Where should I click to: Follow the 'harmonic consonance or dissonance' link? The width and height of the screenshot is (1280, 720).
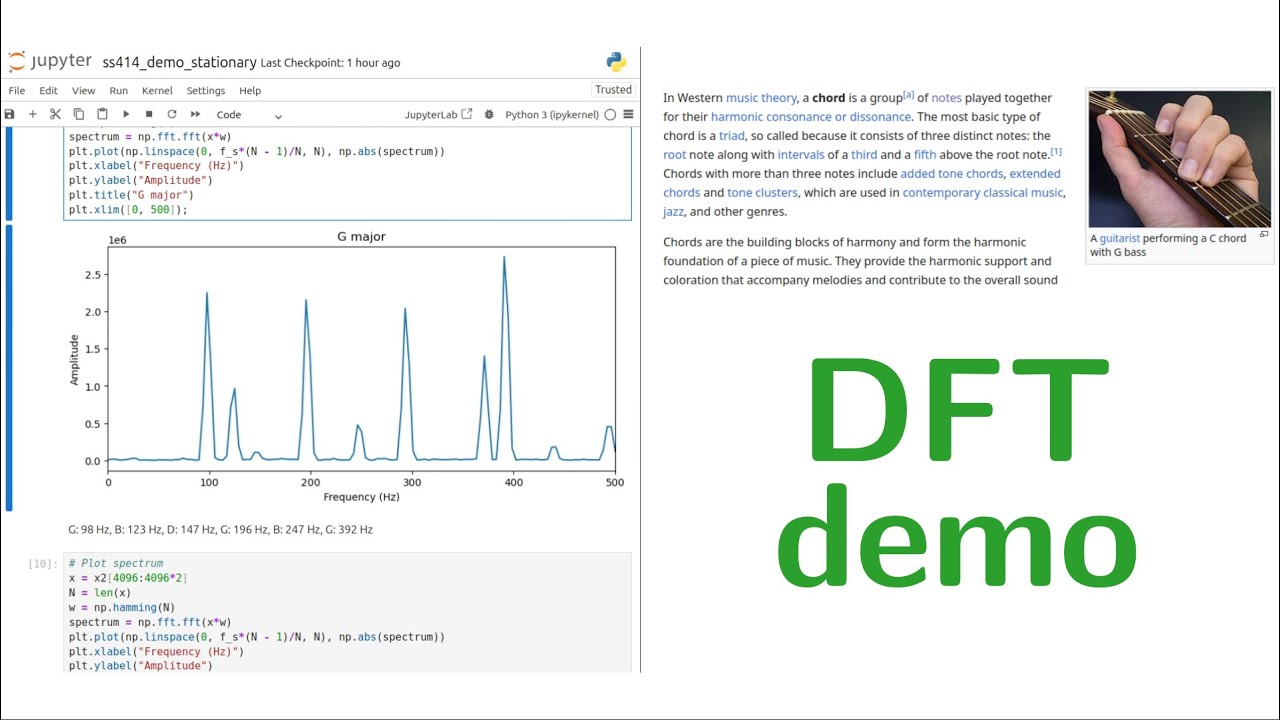(811, 117)
